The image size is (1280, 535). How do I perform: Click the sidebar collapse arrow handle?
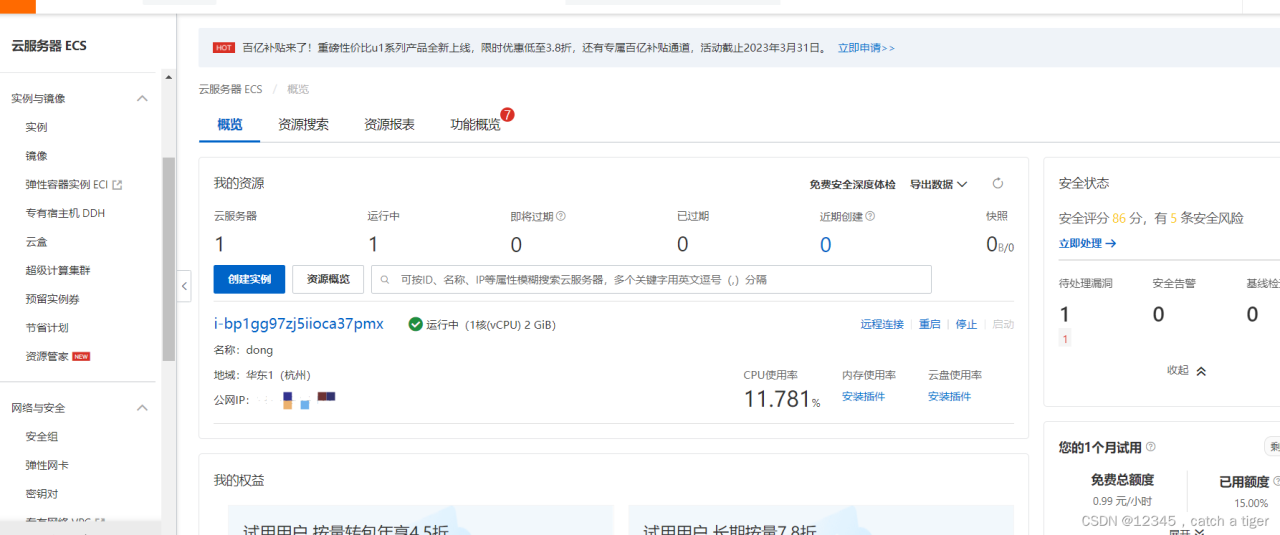[184, 286]
